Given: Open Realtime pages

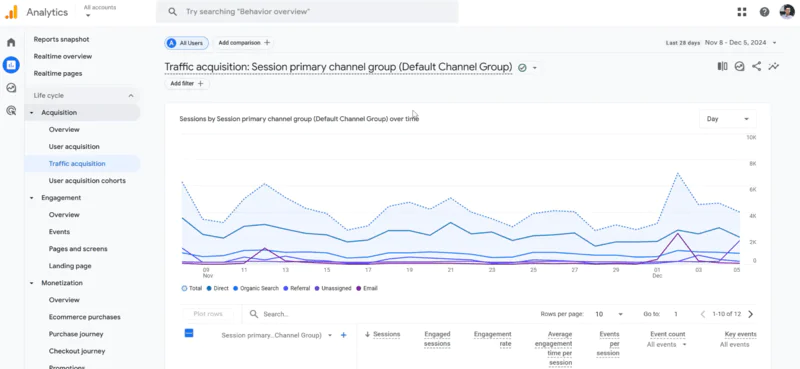Looking at the screenshot, I should 58,73.
